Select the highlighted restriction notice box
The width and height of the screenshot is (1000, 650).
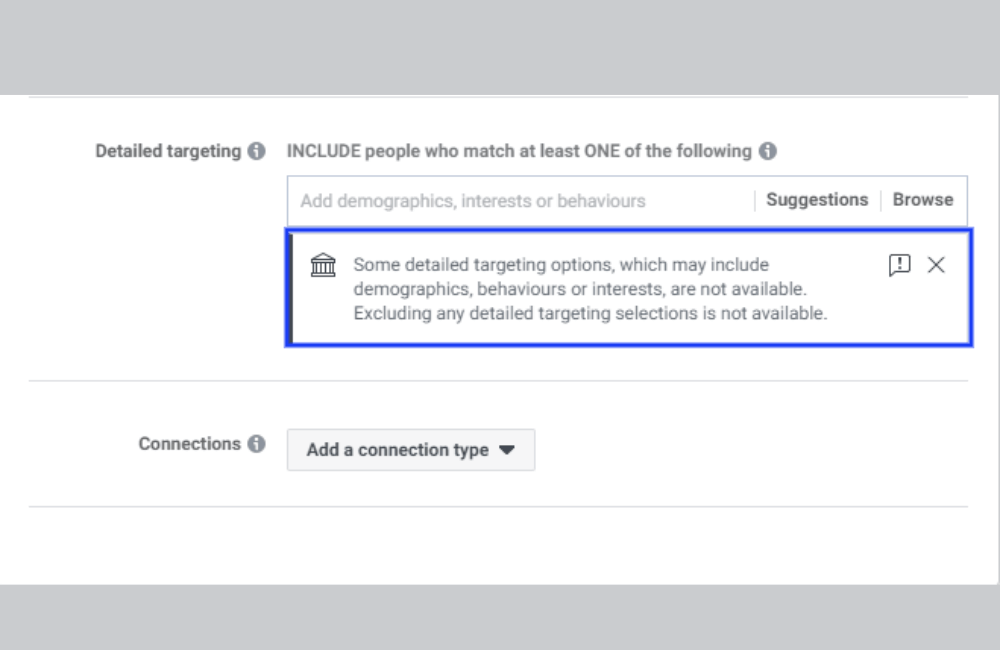(628, 288)
